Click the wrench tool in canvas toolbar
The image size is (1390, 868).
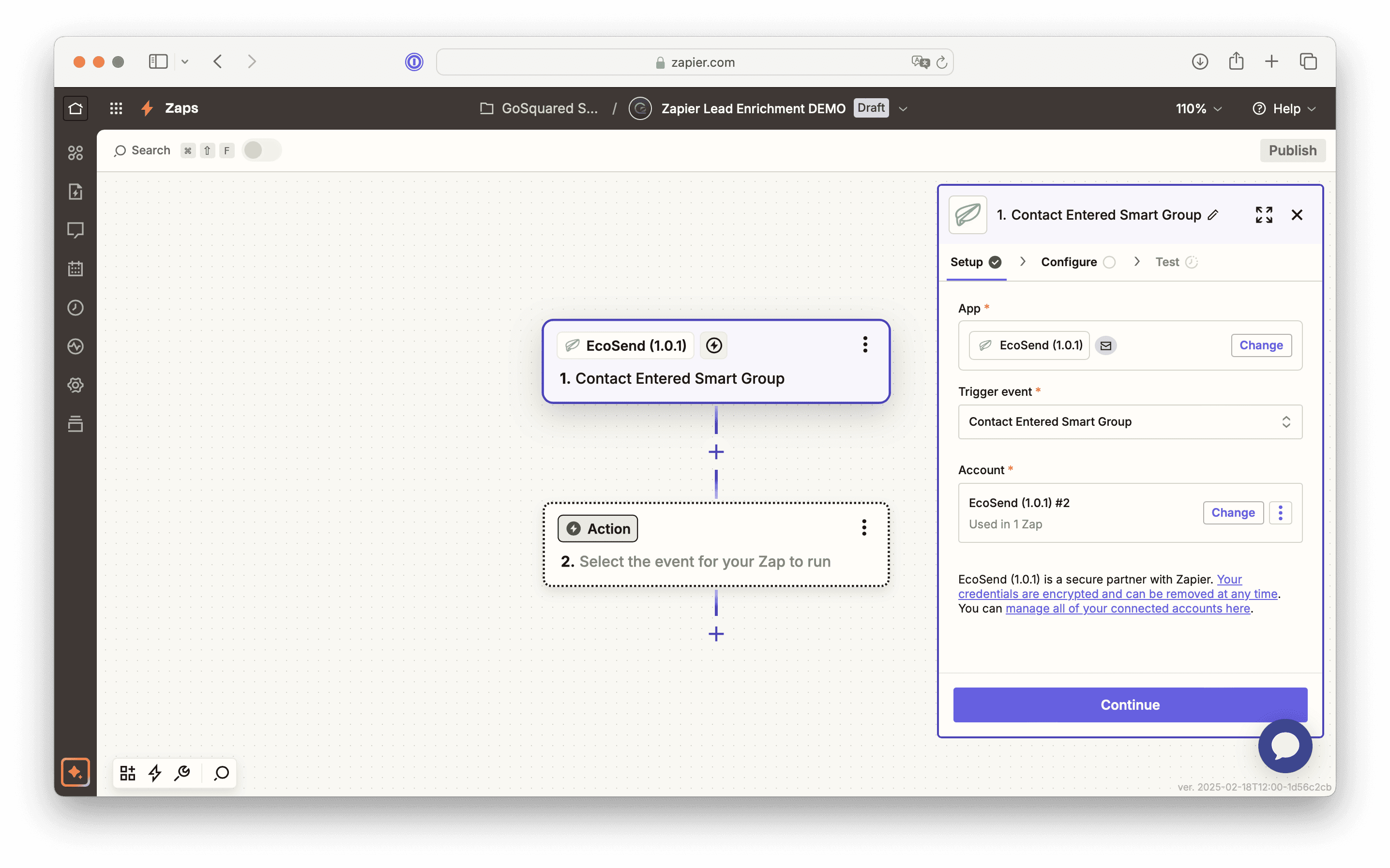coord(182,773)
